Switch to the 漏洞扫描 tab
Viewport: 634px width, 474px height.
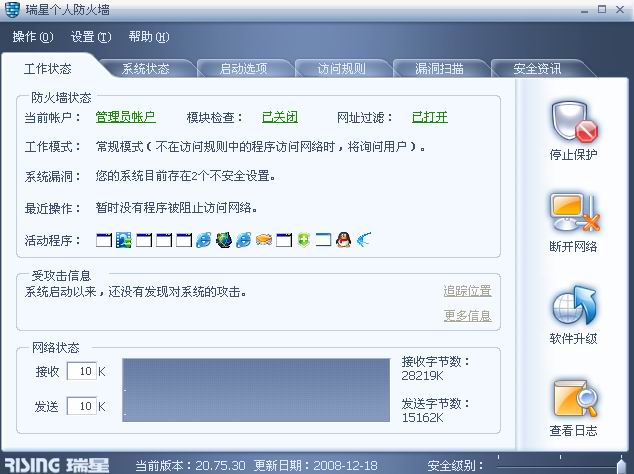[x=439, y=68]
